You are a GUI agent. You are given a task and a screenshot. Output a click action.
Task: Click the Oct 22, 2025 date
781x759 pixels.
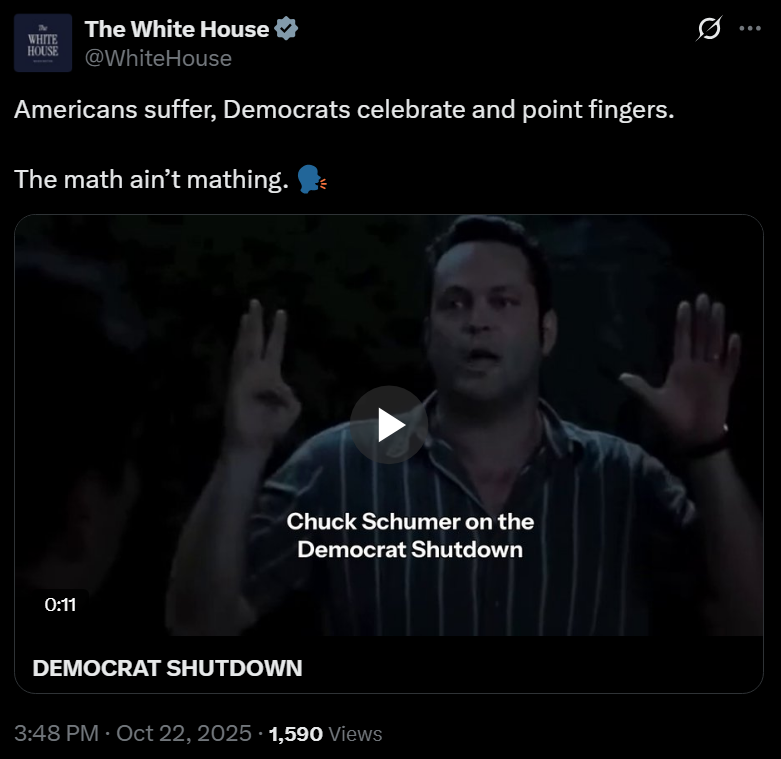click(x=184, y=733)
